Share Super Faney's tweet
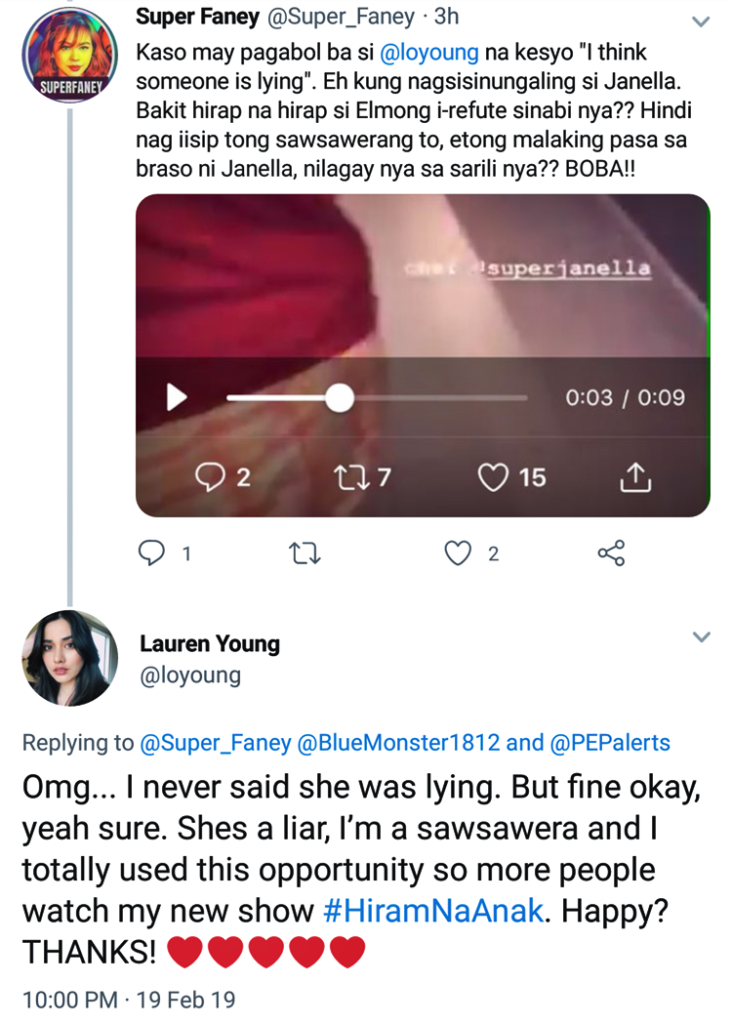This screenshot has width=732, height=1024. point(611,553)
